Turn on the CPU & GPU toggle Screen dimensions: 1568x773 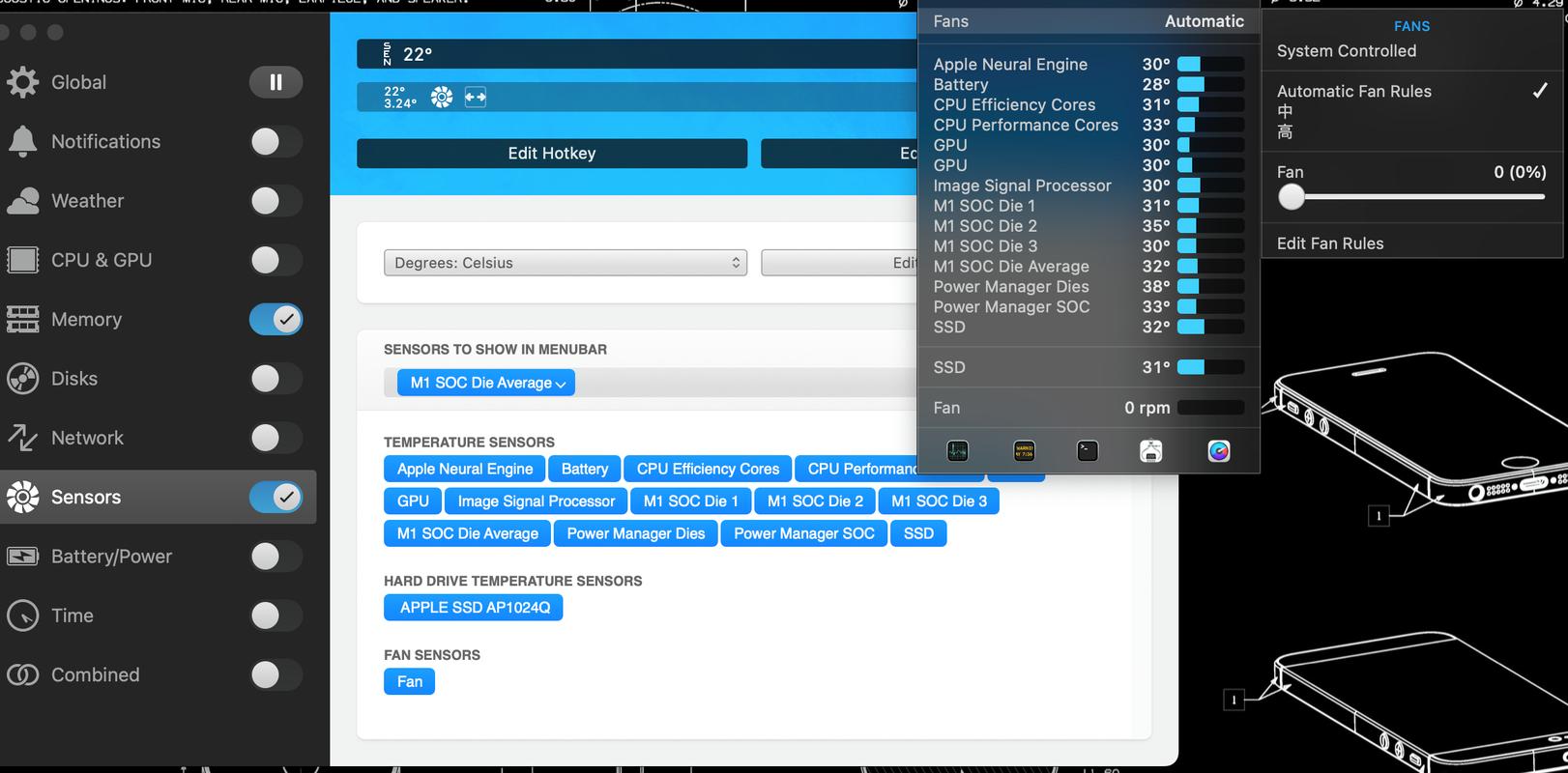(276, 260)
